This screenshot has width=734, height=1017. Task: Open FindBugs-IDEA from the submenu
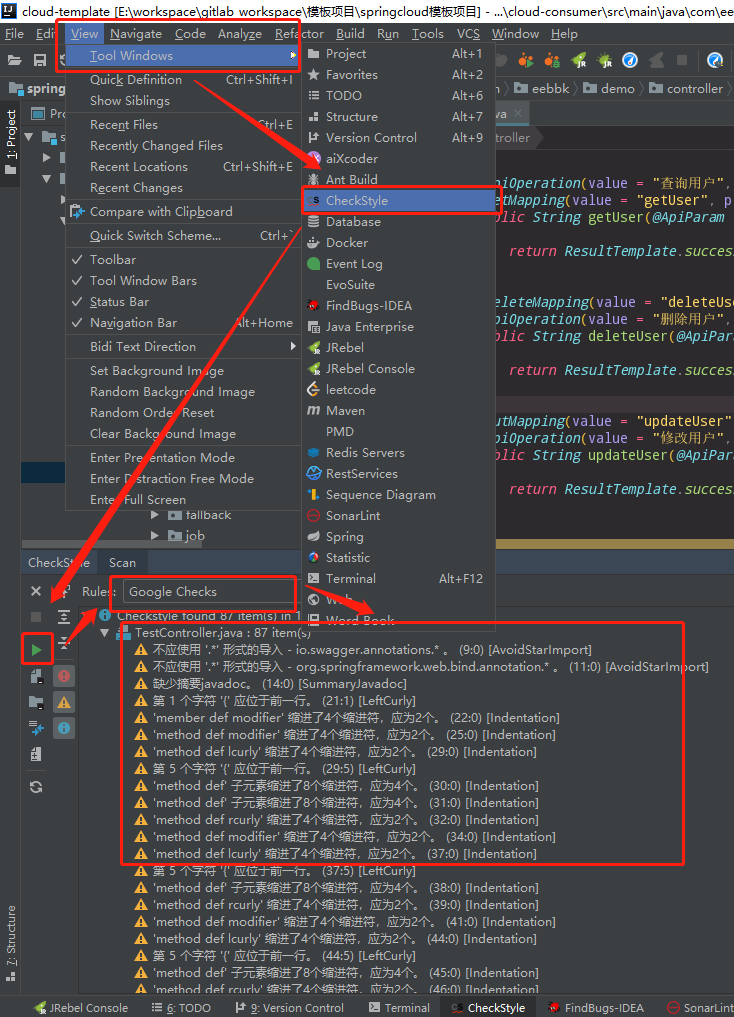pos(368,306)
